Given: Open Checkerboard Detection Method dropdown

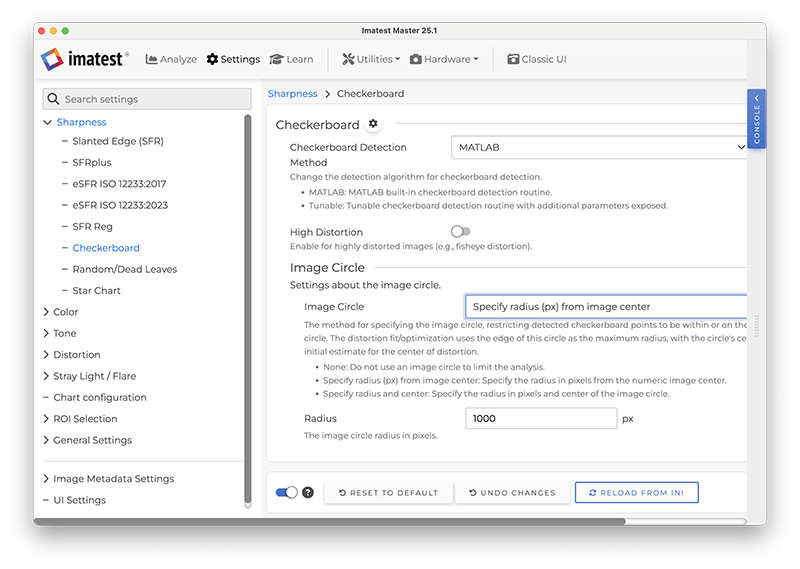Looking at the screenshot, I should click(x=599, y=147).
